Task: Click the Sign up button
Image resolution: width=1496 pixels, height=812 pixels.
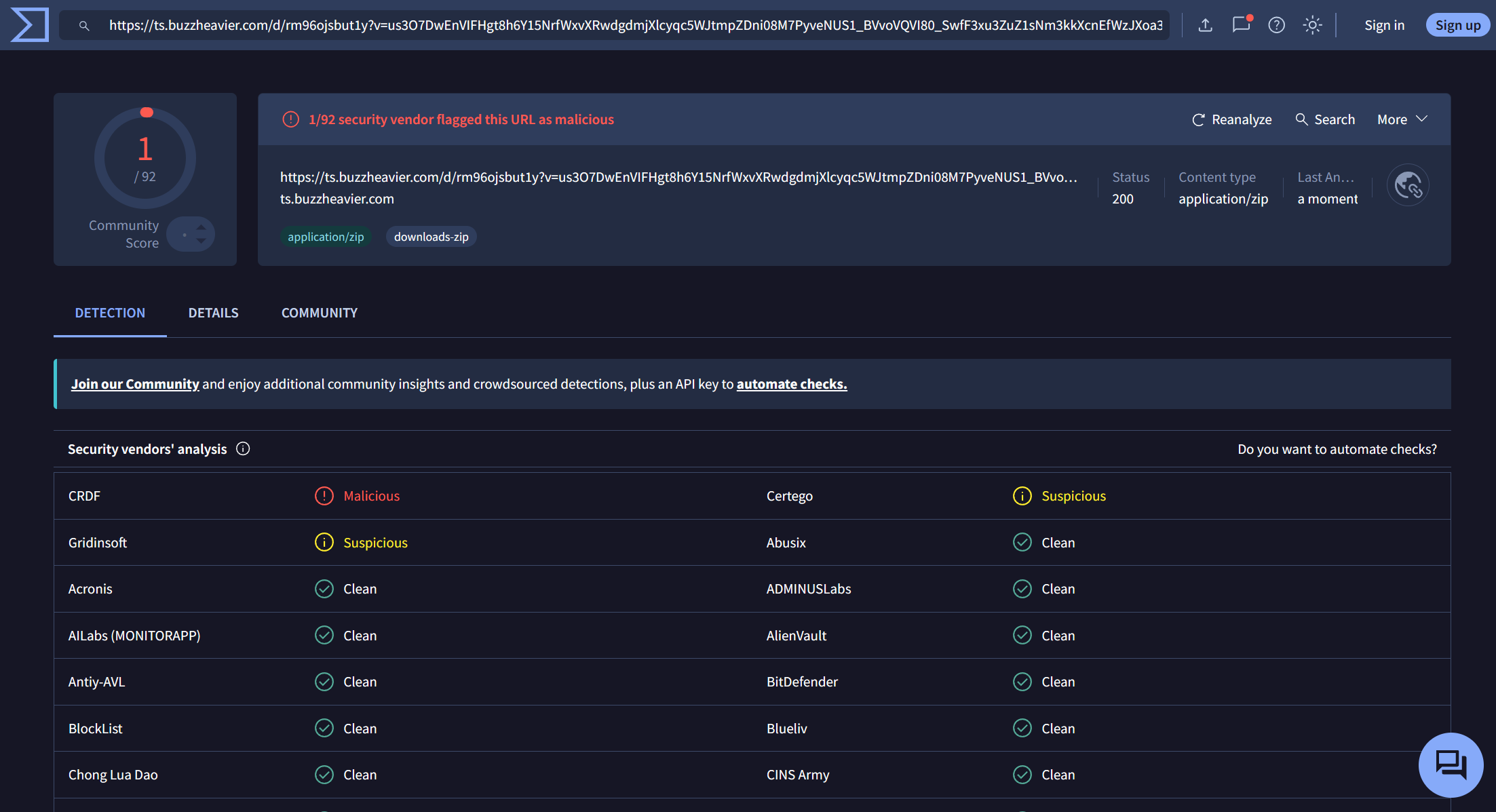Action: 1457,25
